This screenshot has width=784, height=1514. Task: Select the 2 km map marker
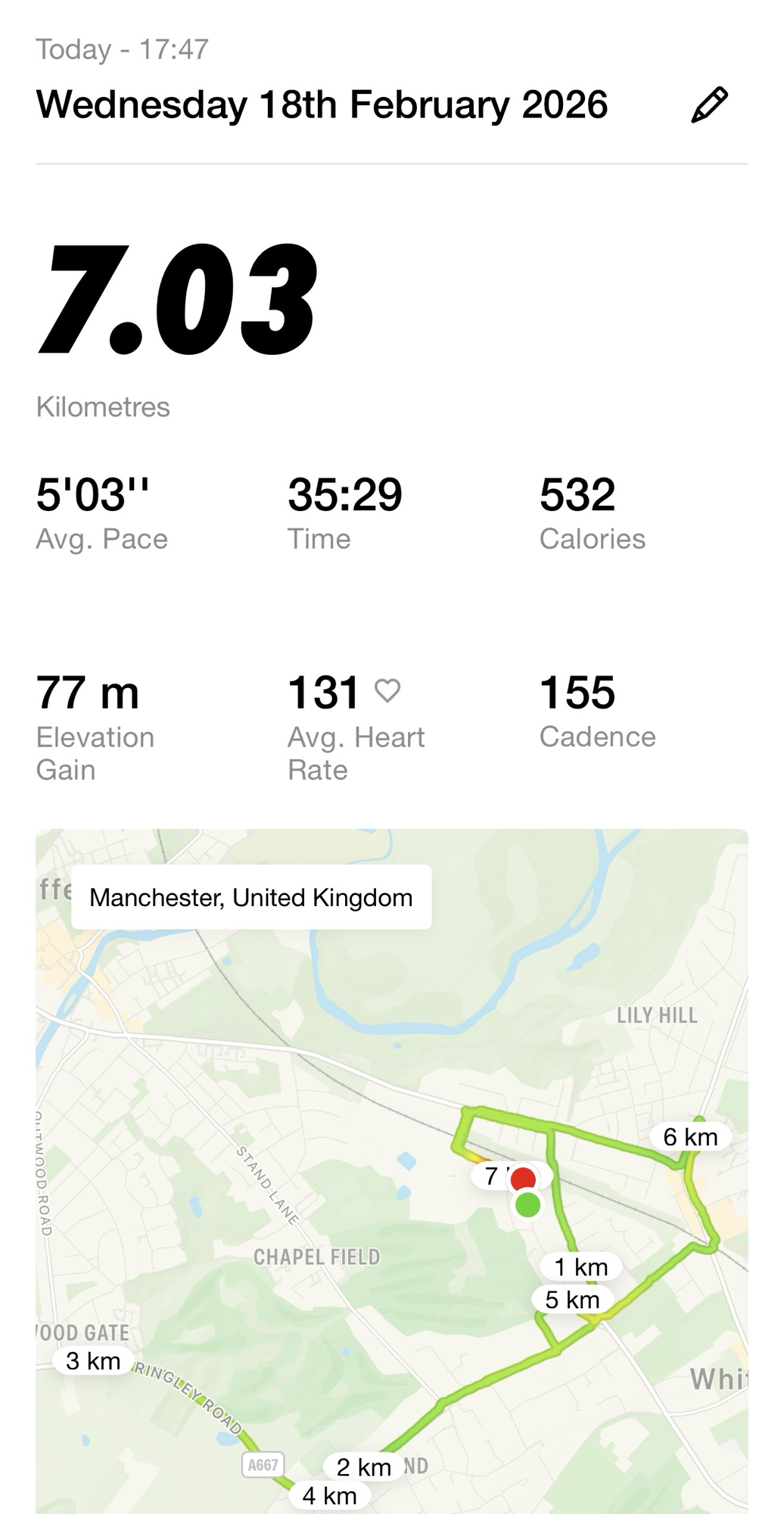(x=363, y=1466)
